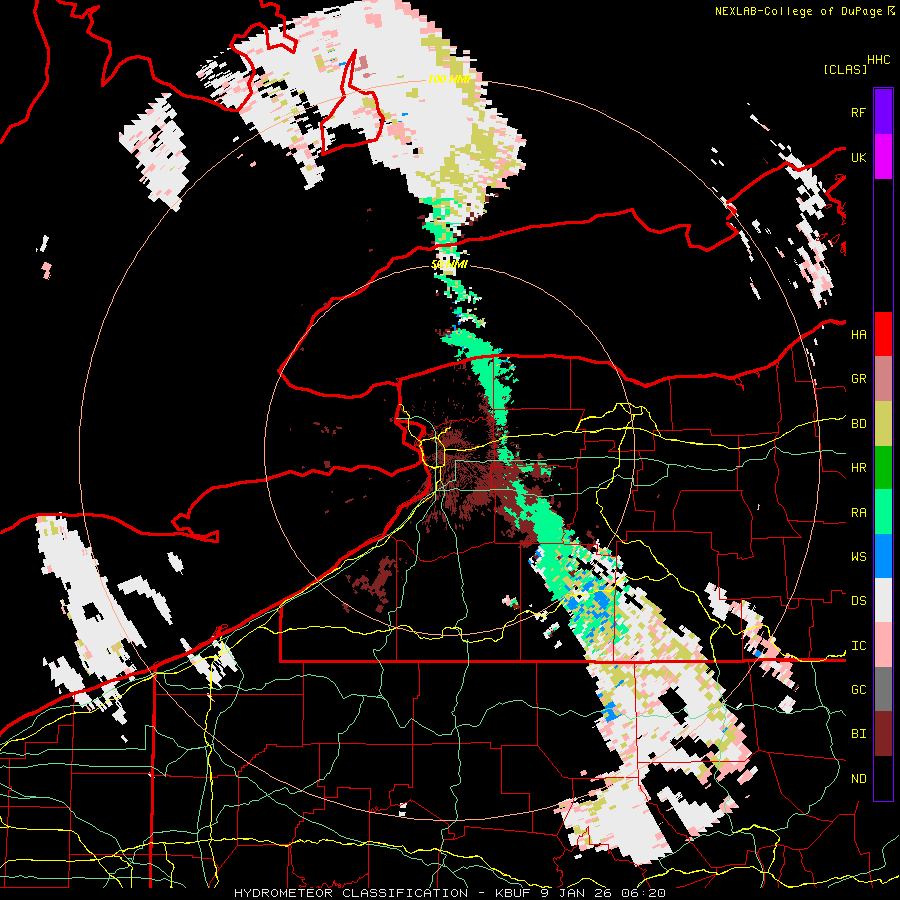900x900 pixels.
Task: Click the HR dark green legend swatch
Action: tap(883, 468)
